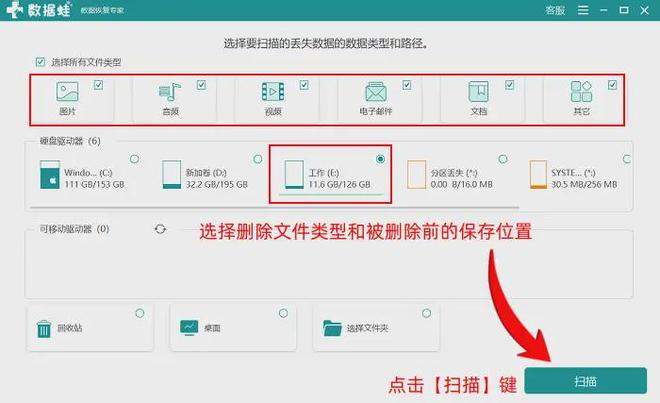Viewport: 660px width, 403px height.
Task: Click the horizontal scrollbar under hard drives
Action: point(275,207)
